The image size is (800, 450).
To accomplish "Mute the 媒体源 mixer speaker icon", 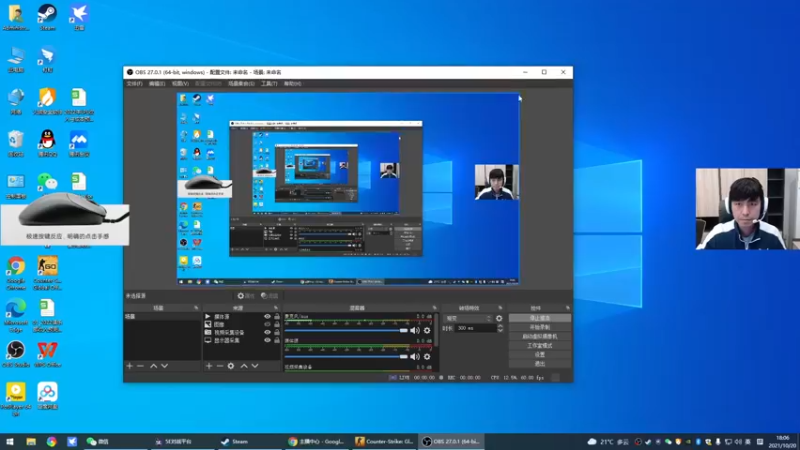I will 415,357.
